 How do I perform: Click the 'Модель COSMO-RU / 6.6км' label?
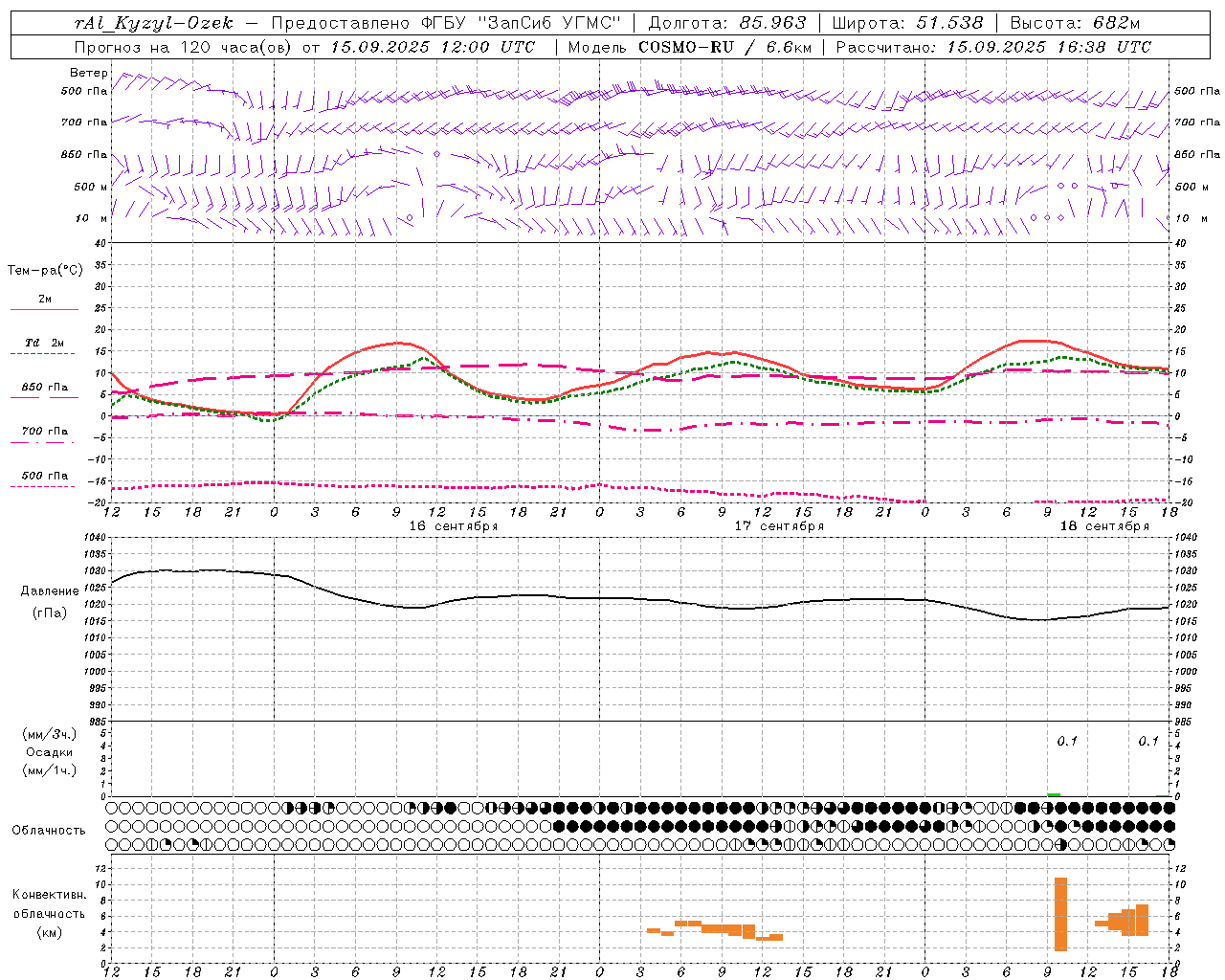click(x=690, y=47)
